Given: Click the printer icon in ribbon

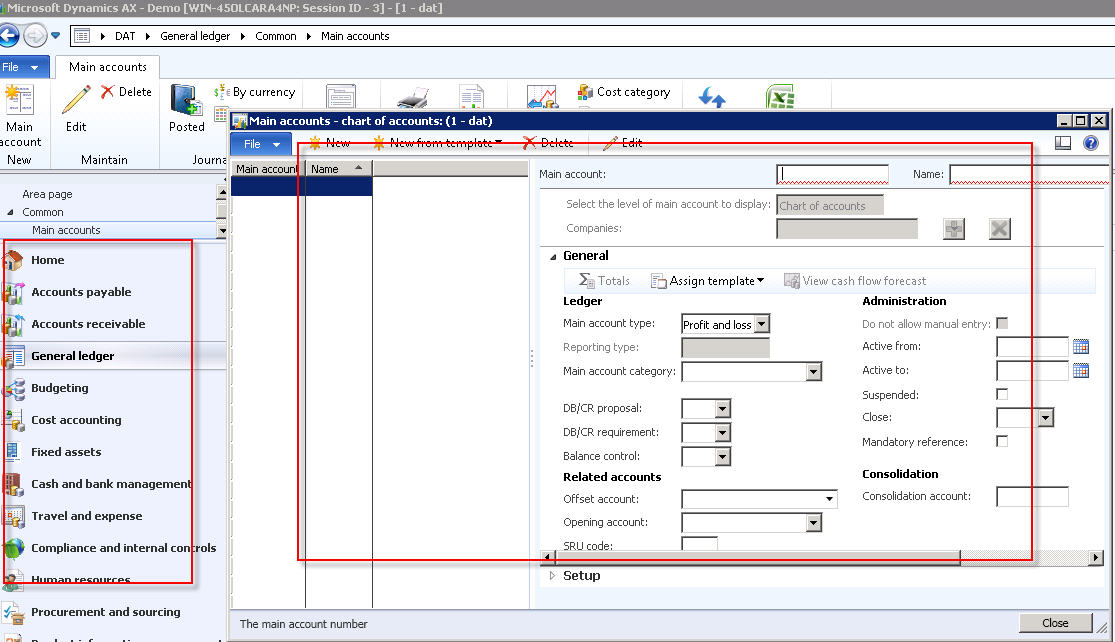Looking at the screenshot, I should click(x=412, y=97).
